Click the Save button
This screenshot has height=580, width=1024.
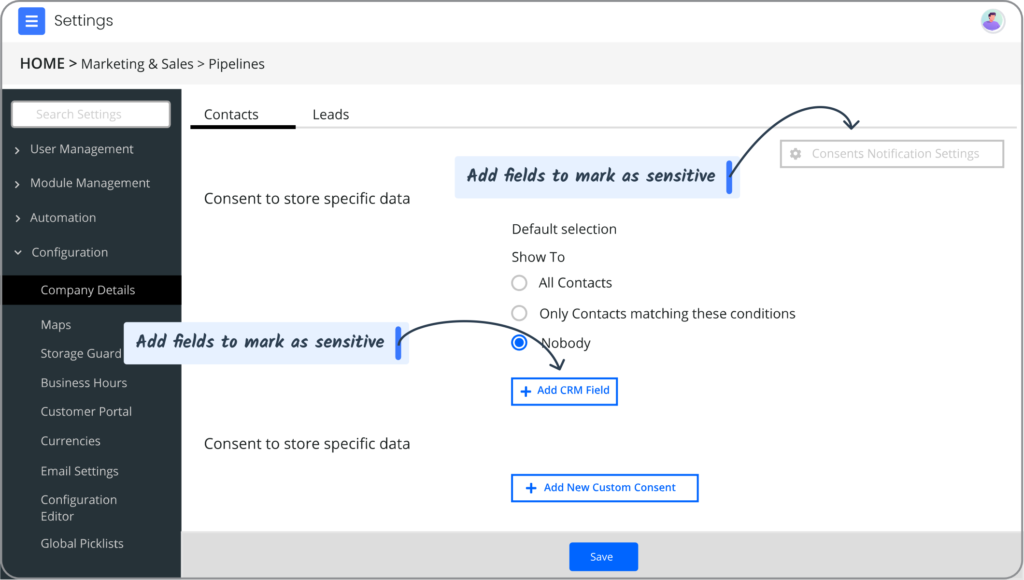[603, 556]
